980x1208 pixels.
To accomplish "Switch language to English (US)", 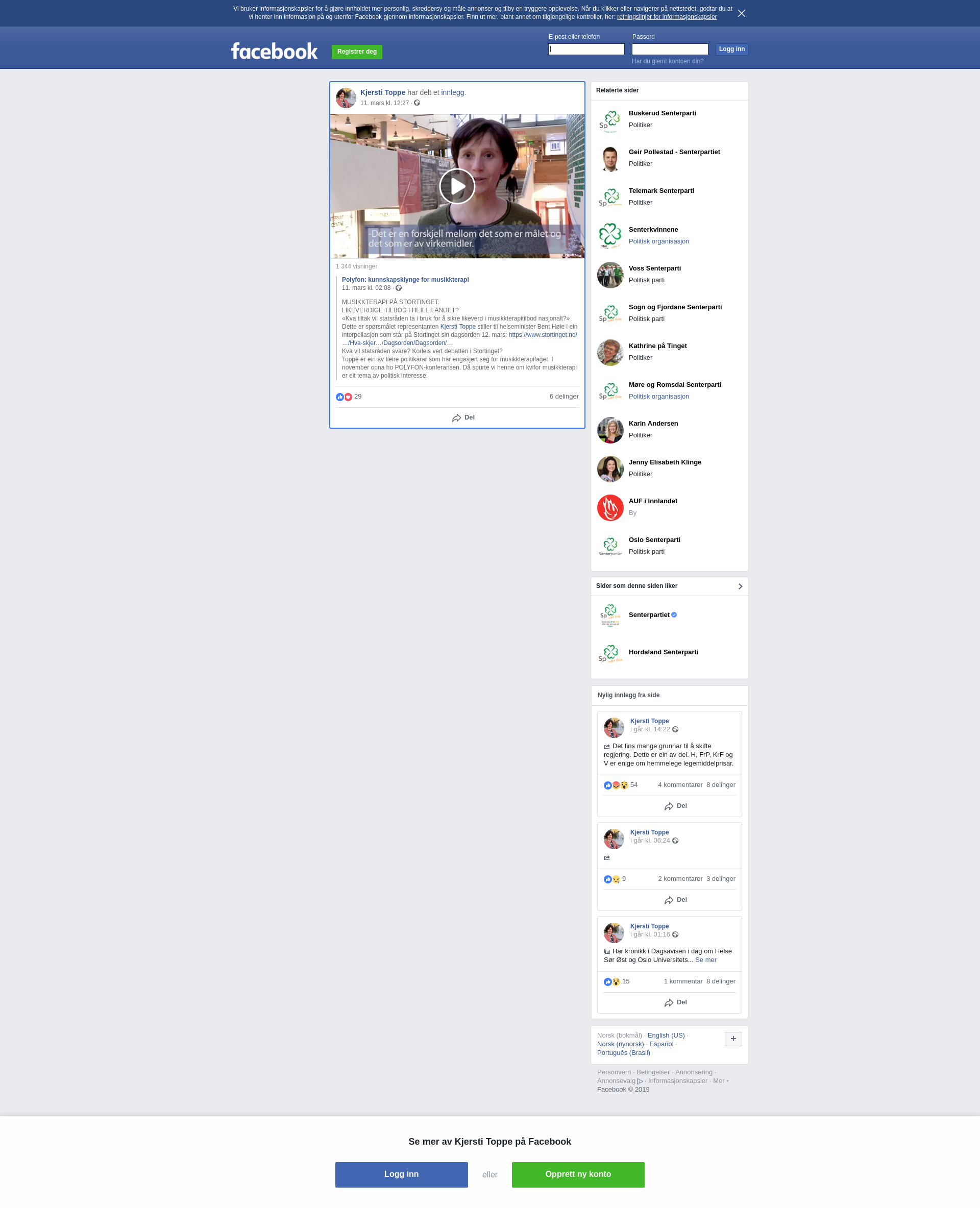I will (666, 1036).
